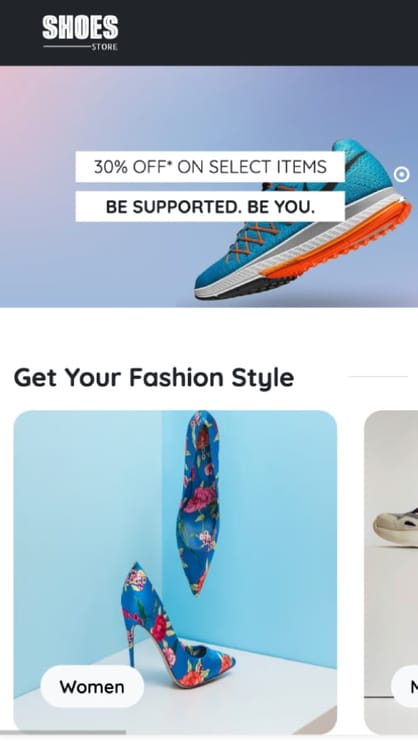The width and height of the screenshot is (418, 750).
Task: Click the Shoes Store logo
Action: point(80,33)
